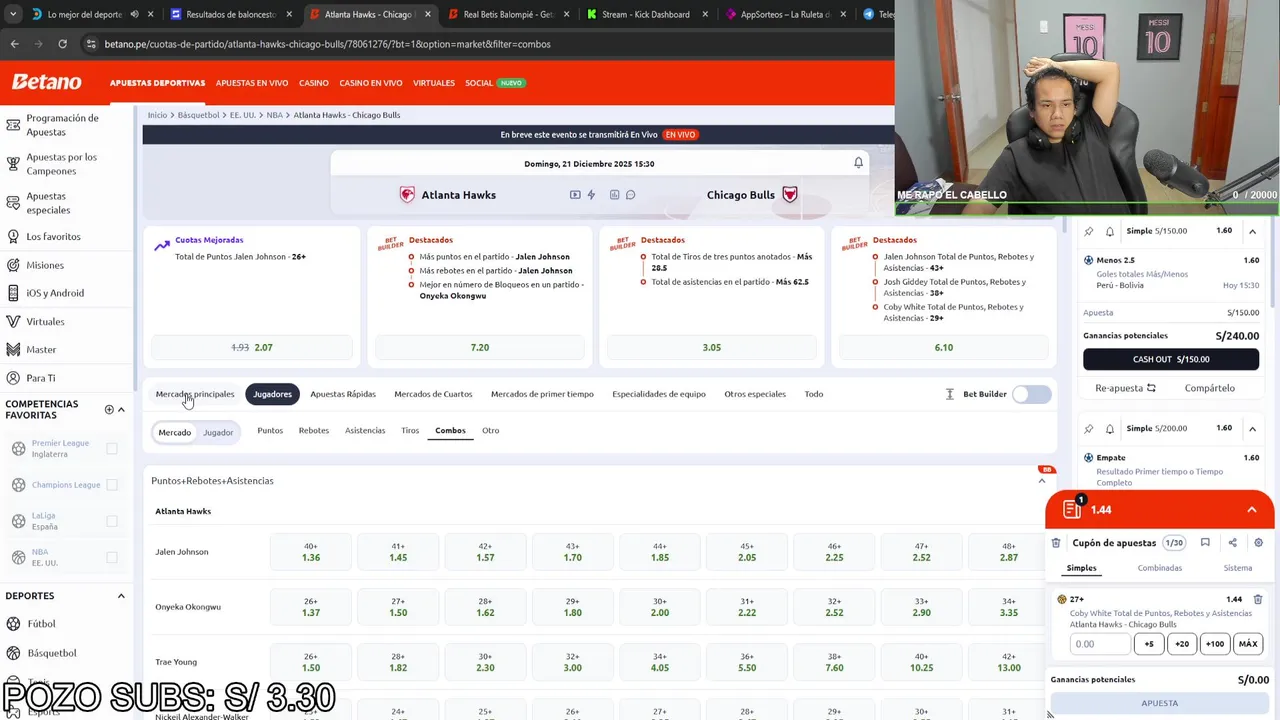Select the Mercados de Cuartos tab

[433, 394]
